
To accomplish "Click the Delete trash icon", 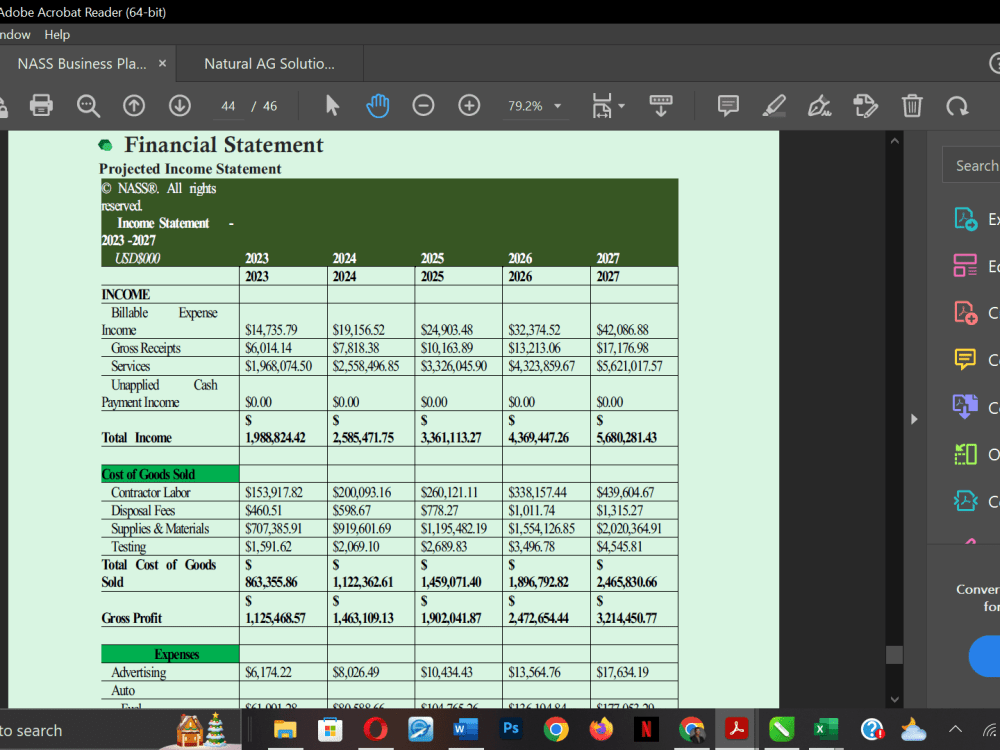I will 912,106.
